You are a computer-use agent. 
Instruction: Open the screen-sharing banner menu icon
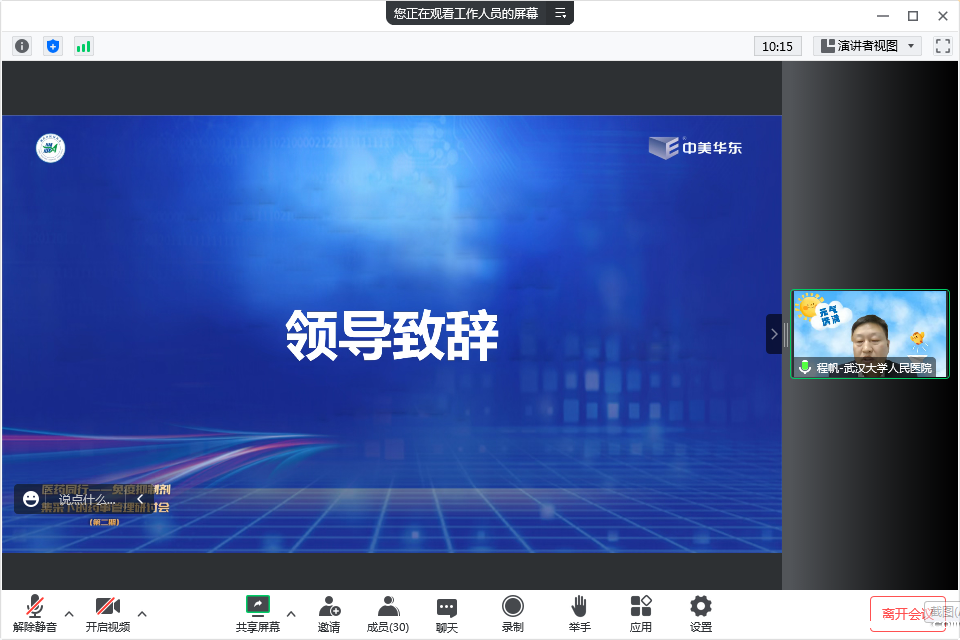coord(561,13)
